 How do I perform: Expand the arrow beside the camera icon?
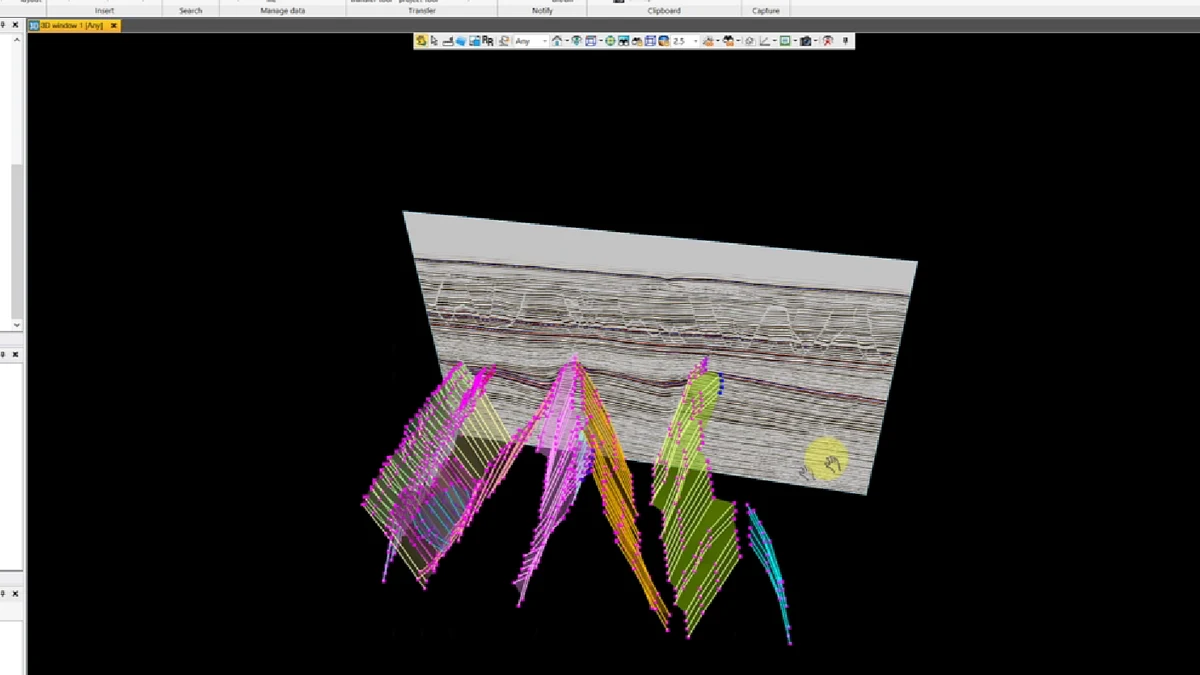(815, 41)
